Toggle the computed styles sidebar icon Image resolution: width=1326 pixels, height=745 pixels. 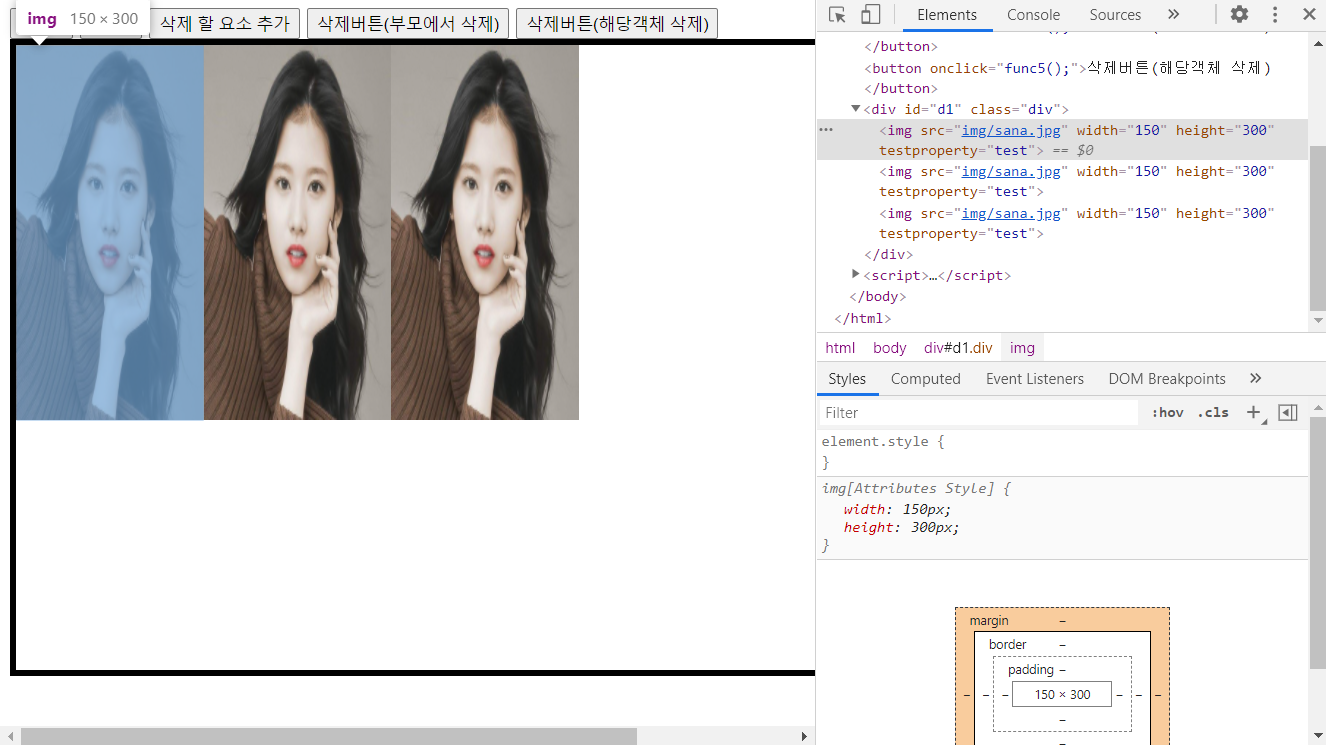pos(1288,412)
